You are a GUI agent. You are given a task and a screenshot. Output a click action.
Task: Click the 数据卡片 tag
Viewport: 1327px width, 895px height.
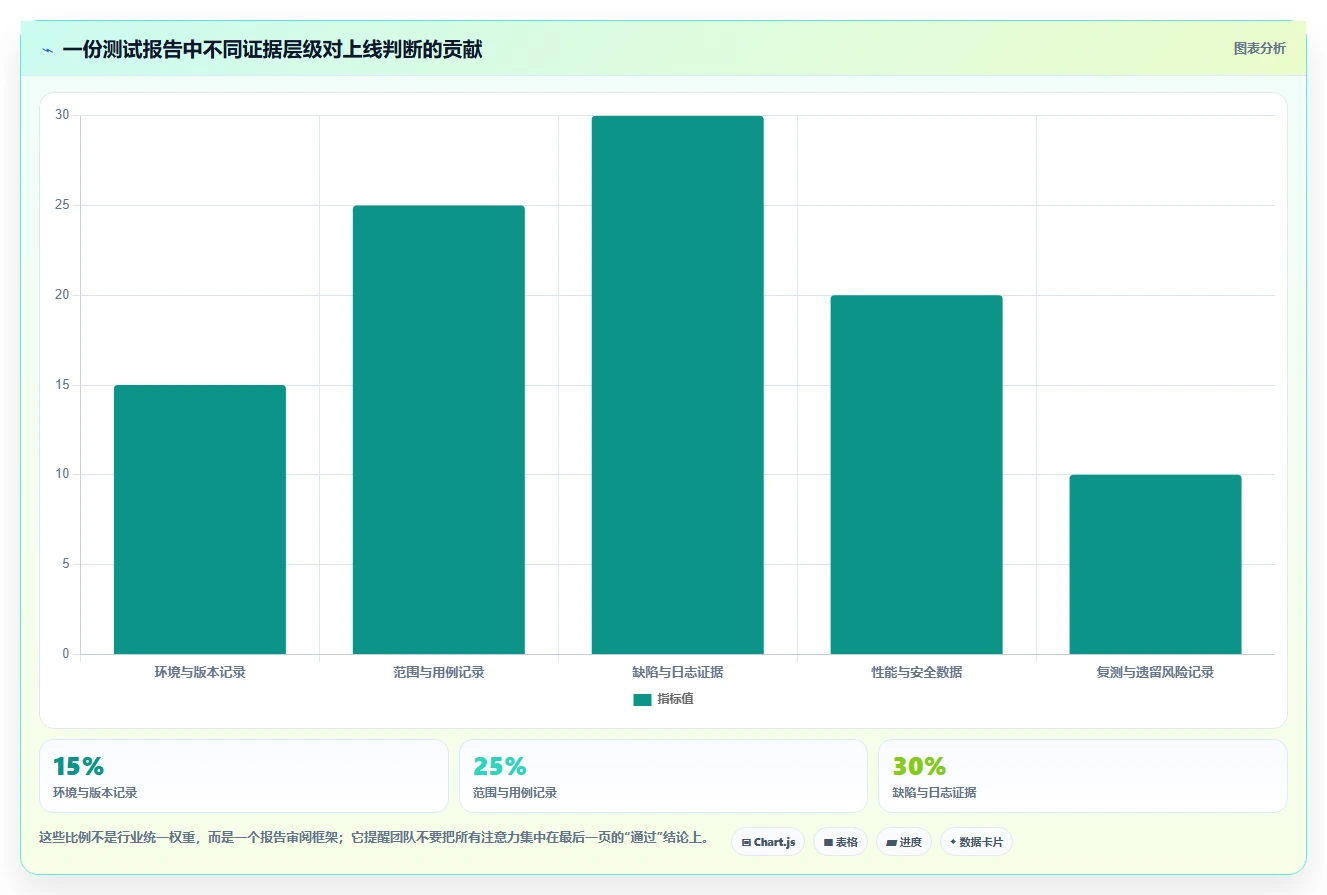976,842
